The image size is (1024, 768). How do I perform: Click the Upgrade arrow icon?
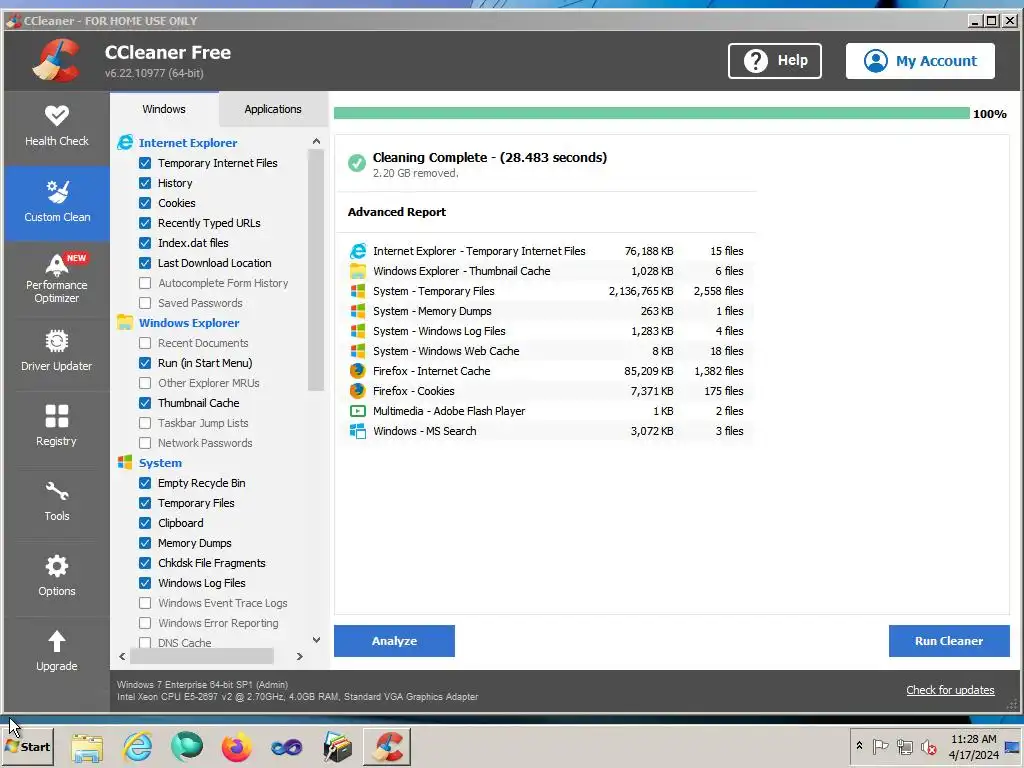pos(57,641)
